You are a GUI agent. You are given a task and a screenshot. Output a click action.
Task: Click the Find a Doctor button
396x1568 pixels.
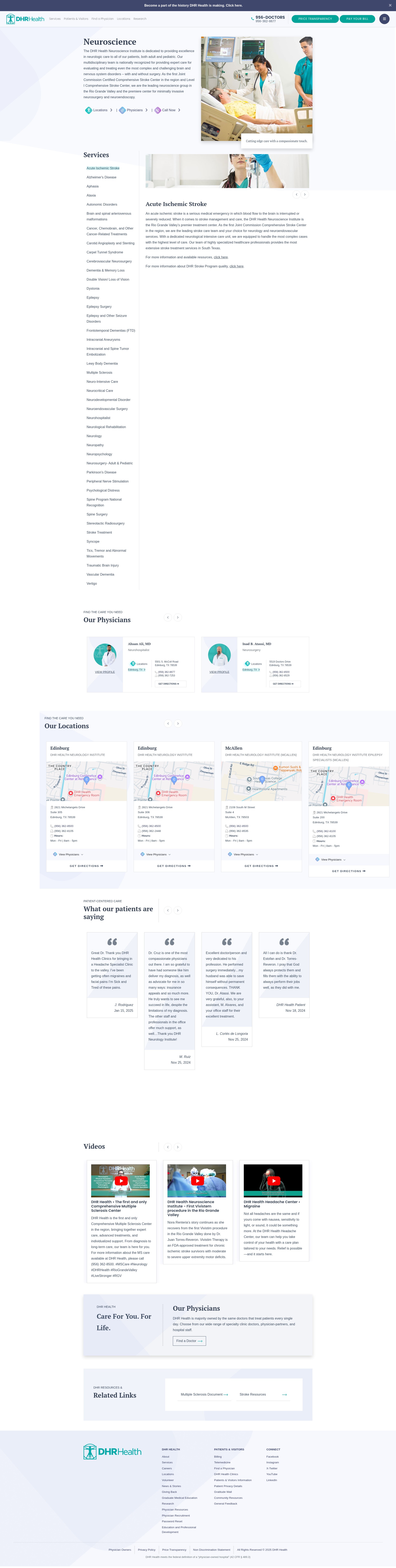(x=190, y=1341)
